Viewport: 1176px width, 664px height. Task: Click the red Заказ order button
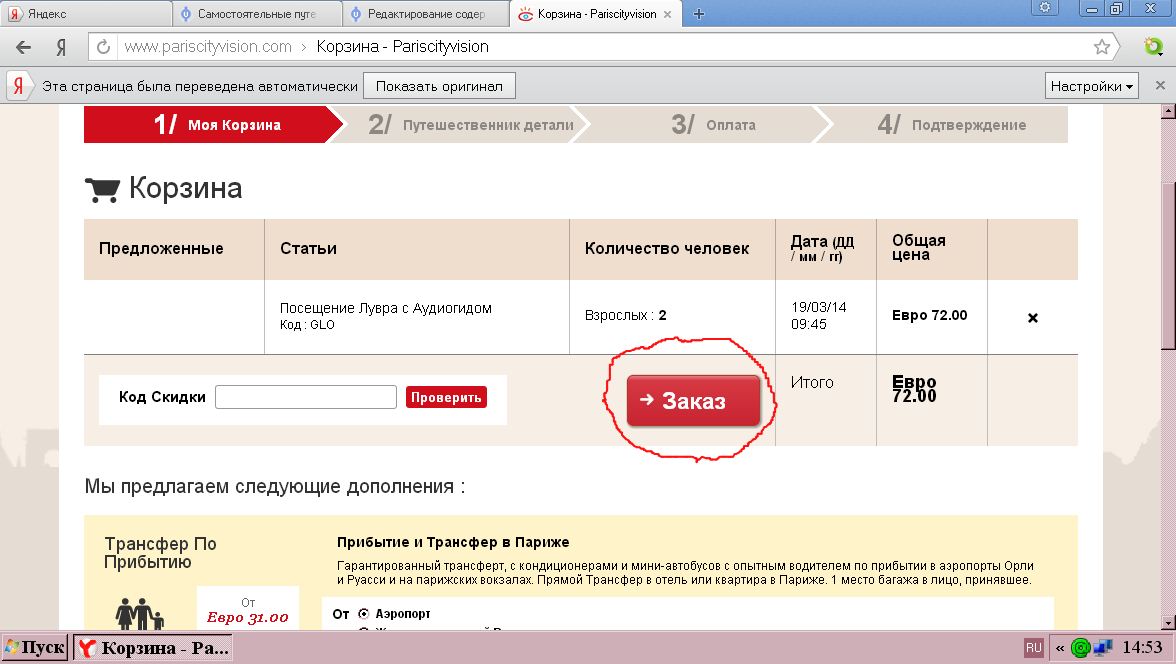693,401
